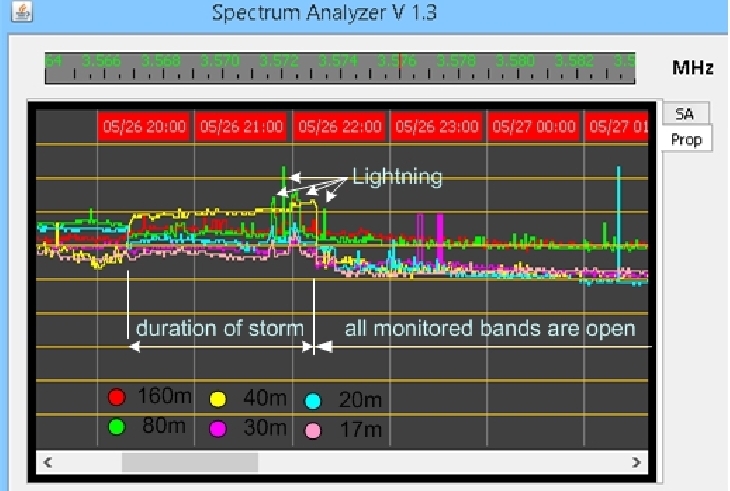Click the 05/26 21:00 time marker

[x=241, y=127]
